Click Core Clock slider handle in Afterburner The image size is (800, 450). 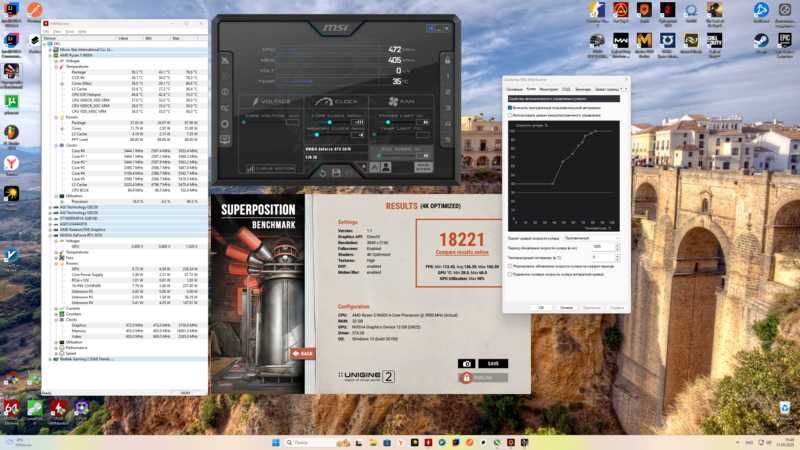330,122
